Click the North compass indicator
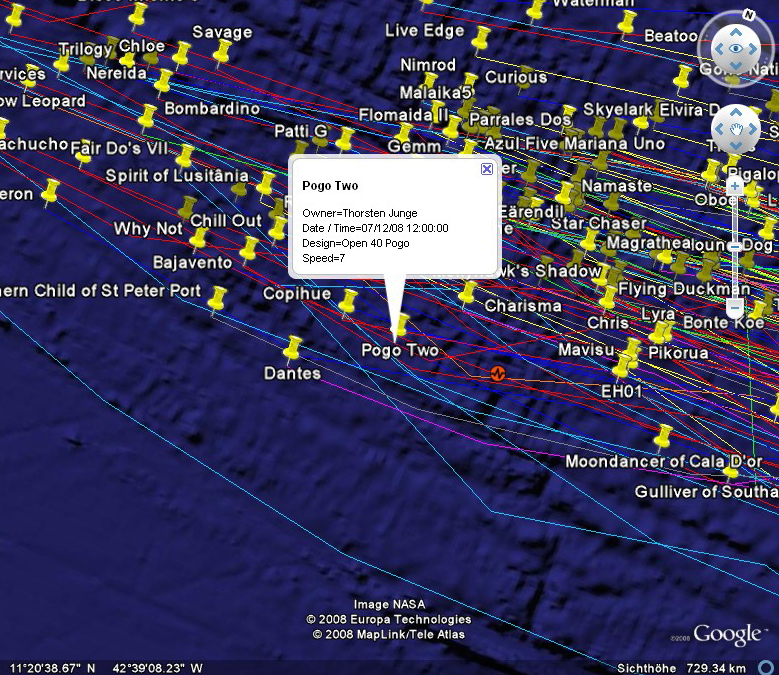The height and width of the screenshot is (675, 779). 748,15
